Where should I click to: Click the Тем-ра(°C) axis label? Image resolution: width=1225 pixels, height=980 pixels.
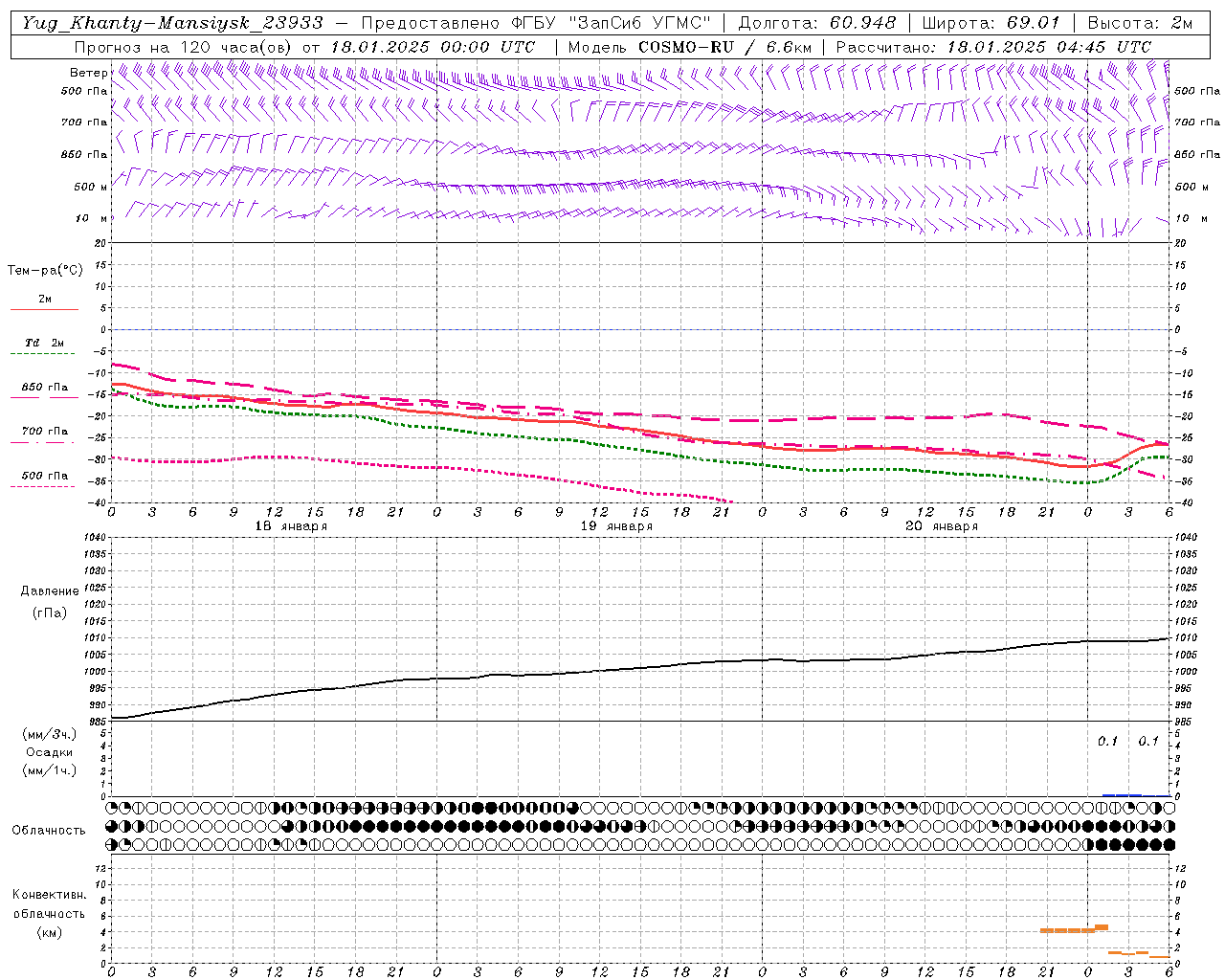click(45, 271)
